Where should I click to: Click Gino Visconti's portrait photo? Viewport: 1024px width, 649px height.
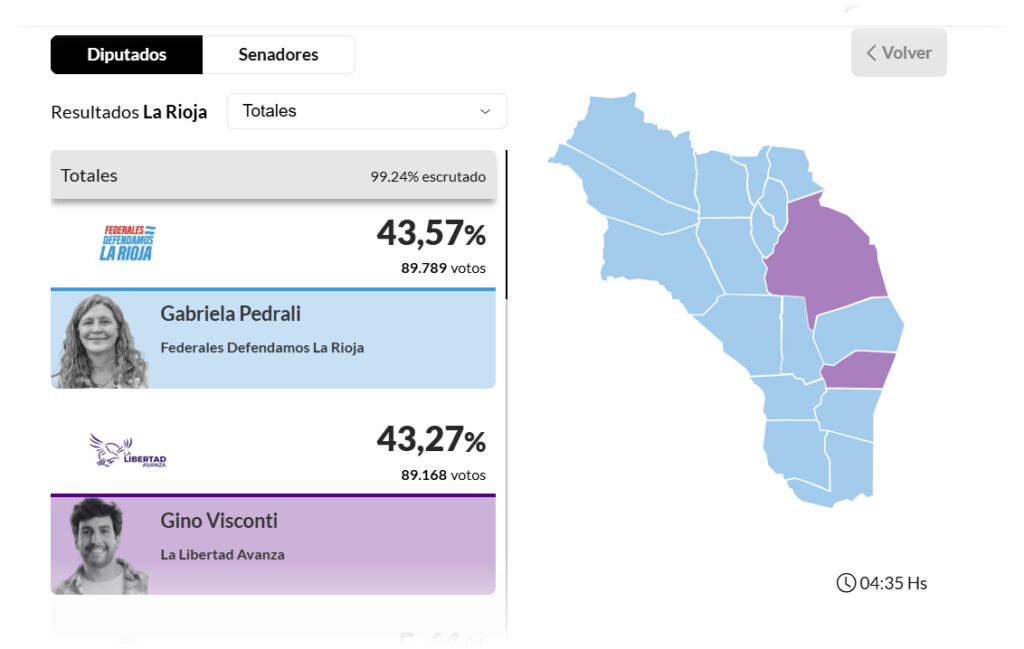pyautogui.click(x=99, y=546)
